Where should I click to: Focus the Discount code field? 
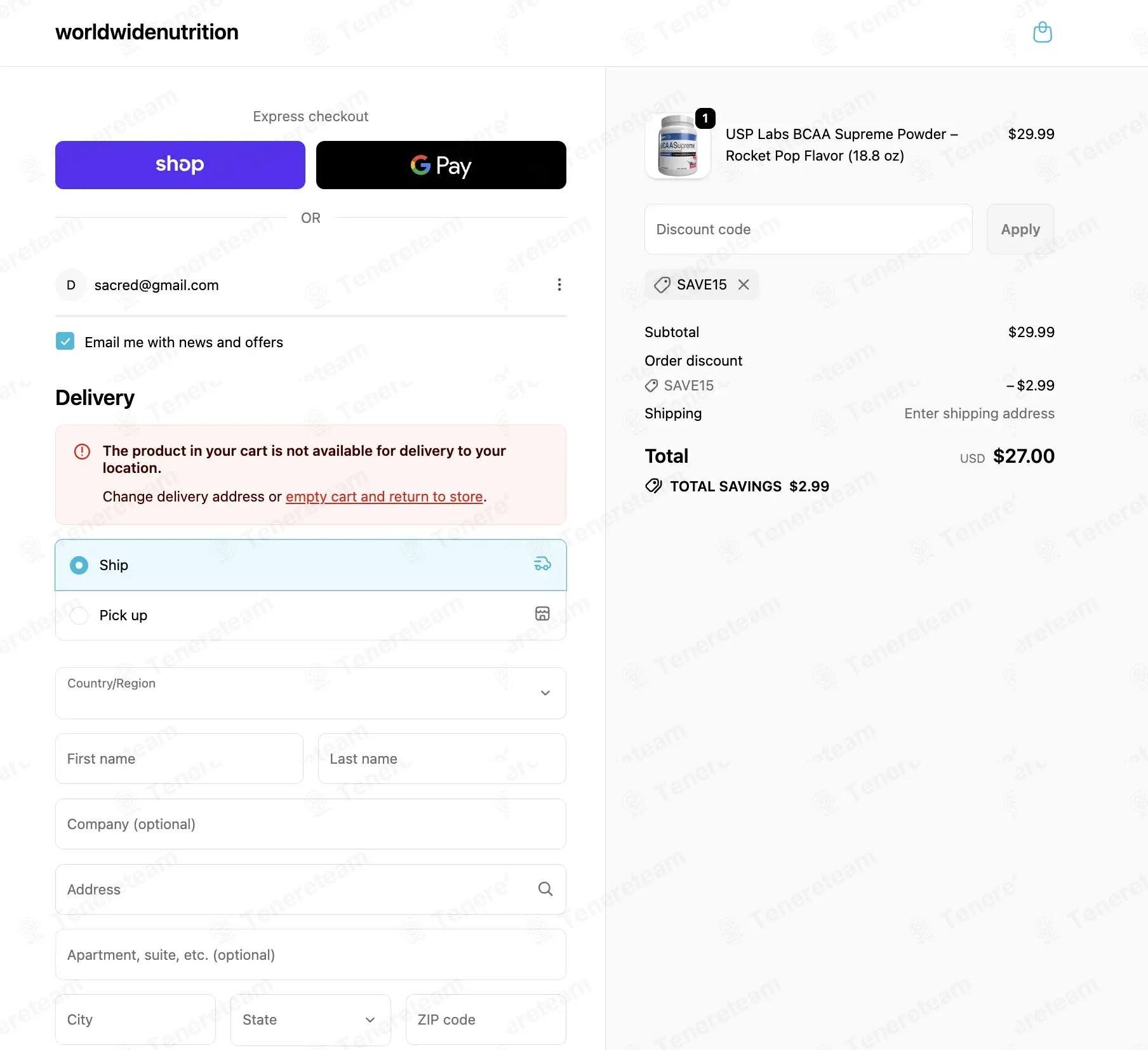808,229
